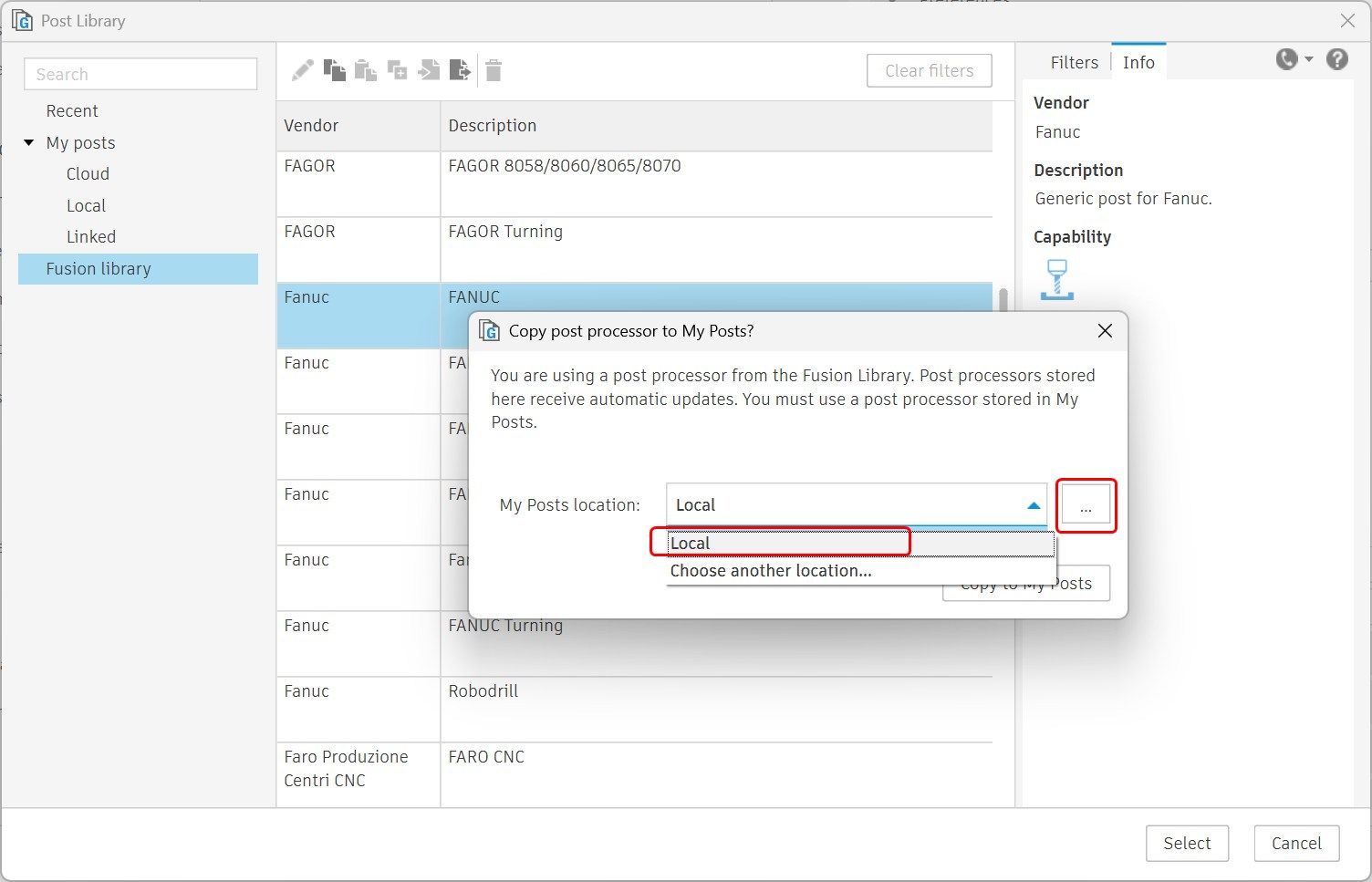Click the Import post processor icon
This screenshot has width=1372, height=882.
[x=429, y=69]
